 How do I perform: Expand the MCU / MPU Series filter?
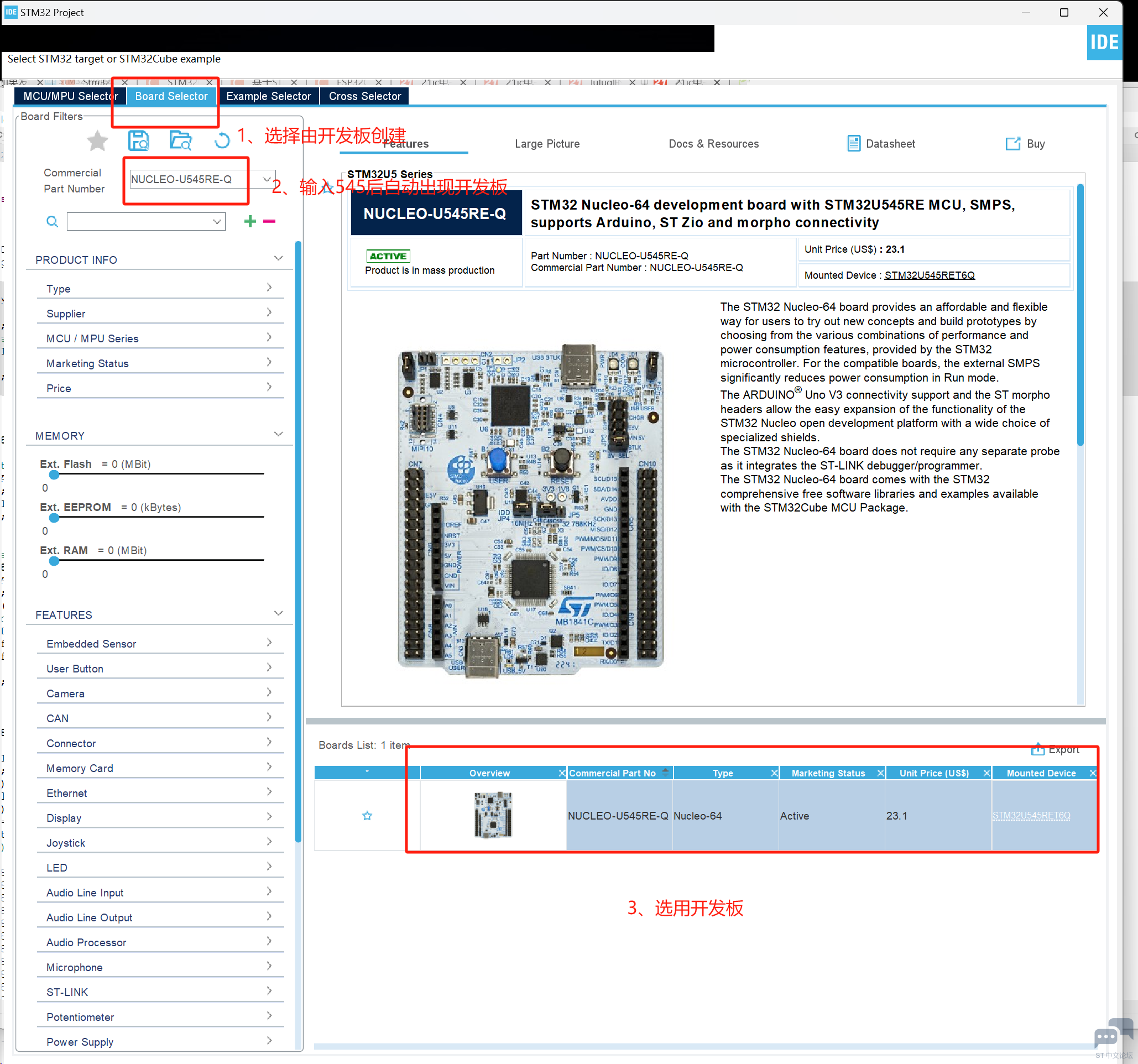(x=160, y=338)
